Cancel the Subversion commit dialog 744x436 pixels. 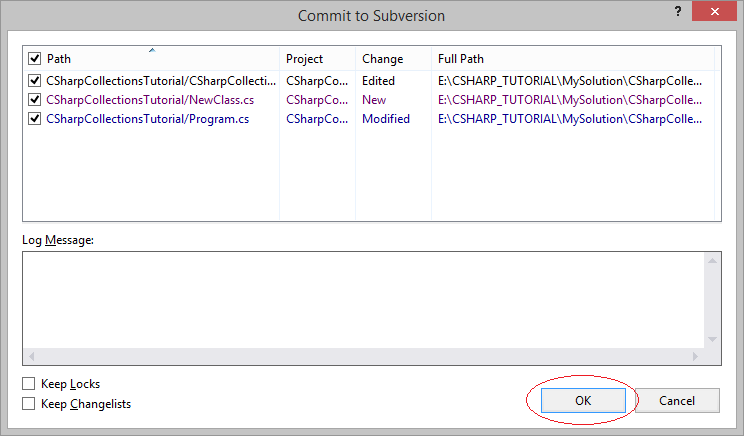677,400
